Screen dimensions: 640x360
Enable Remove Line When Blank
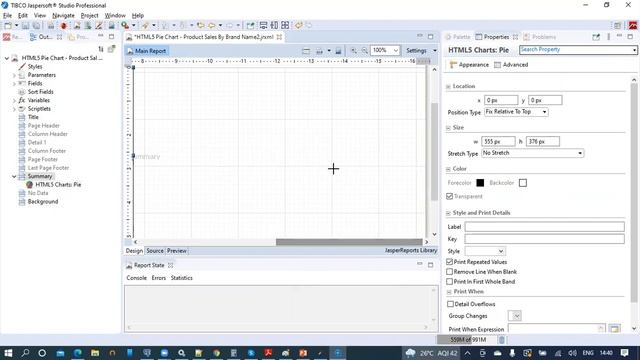click(x=450, y=271)
